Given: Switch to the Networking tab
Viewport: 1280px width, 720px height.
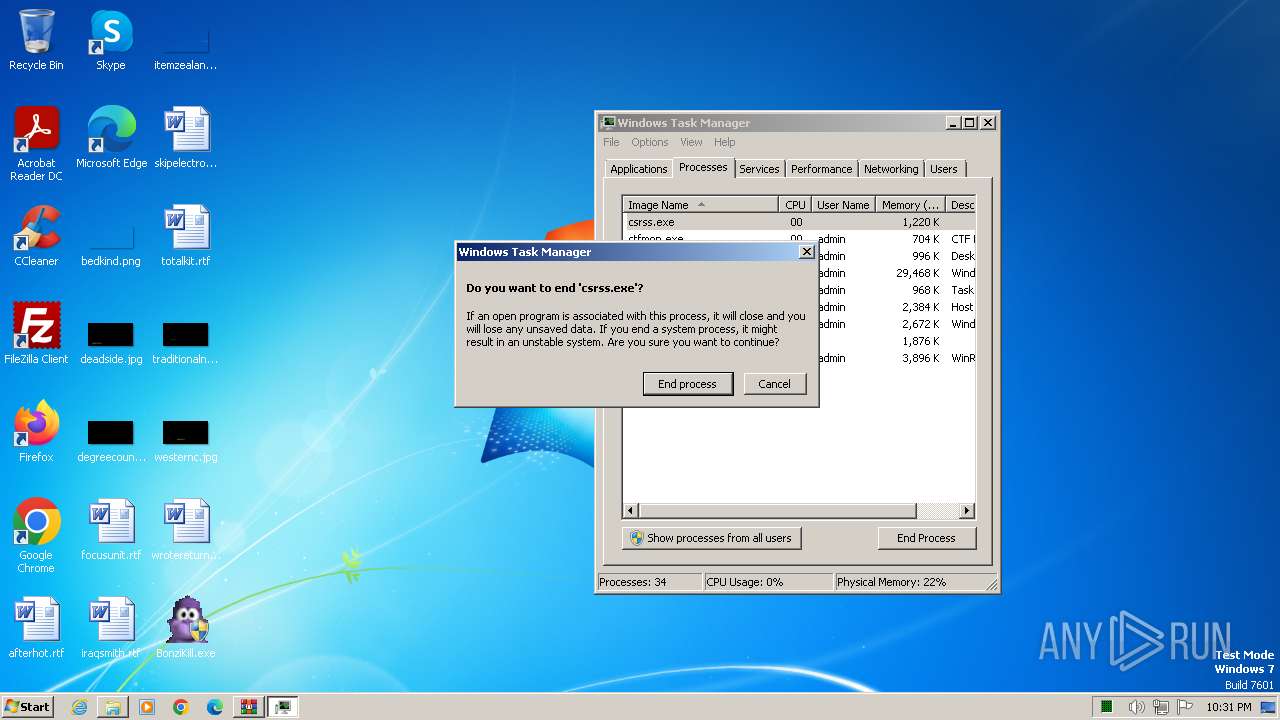Looking at the screenshot, I should coord(891,169).
